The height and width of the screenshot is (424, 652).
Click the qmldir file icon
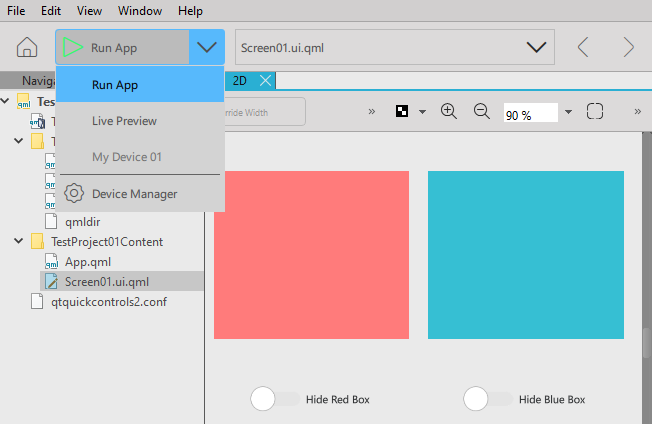(x=51, y=222)
